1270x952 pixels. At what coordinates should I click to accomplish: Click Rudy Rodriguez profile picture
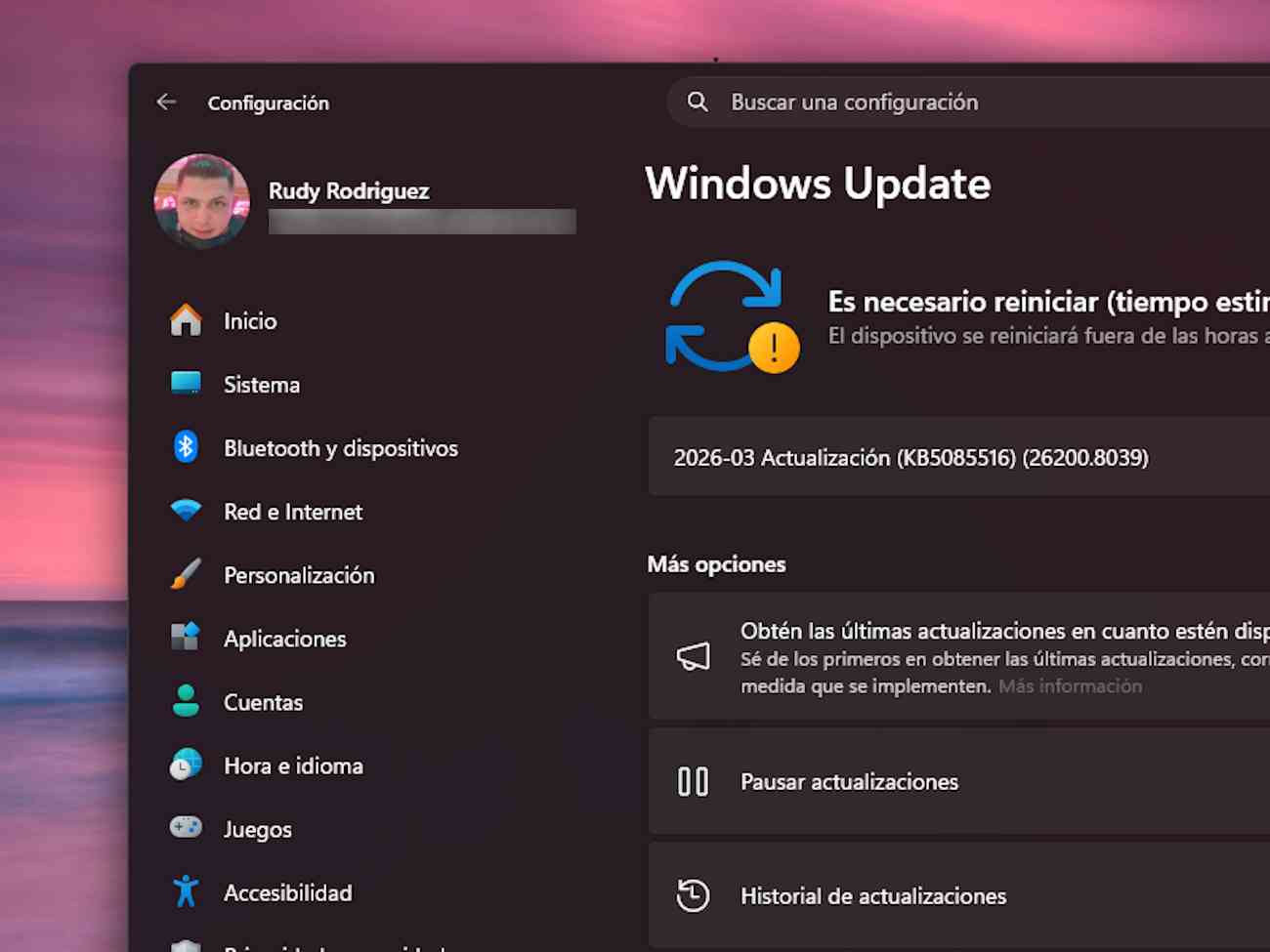pyautogui.click(x=202, y=201)
